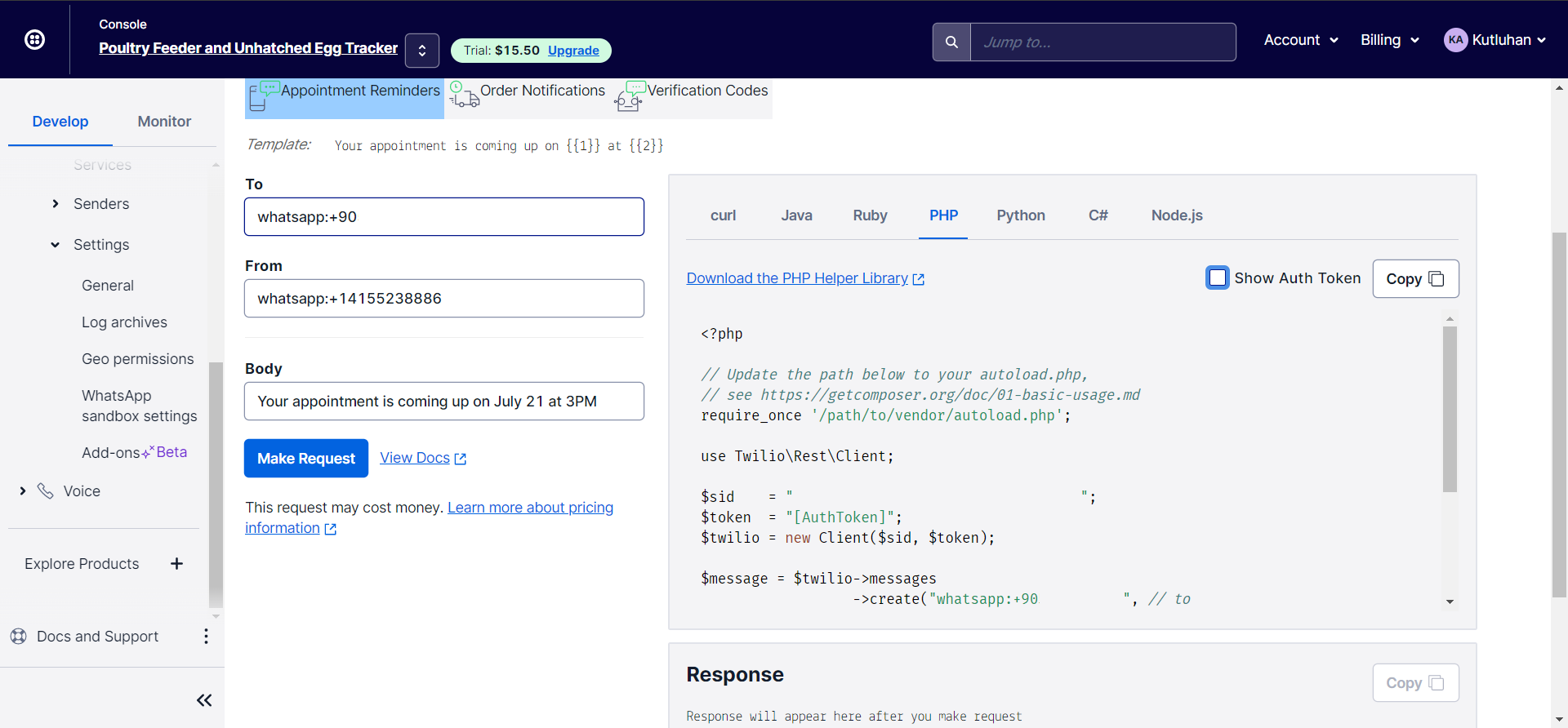The image size is (1568, 728).
Task: Select the Order Notifications template icon
Action: [x=464, y=96]
